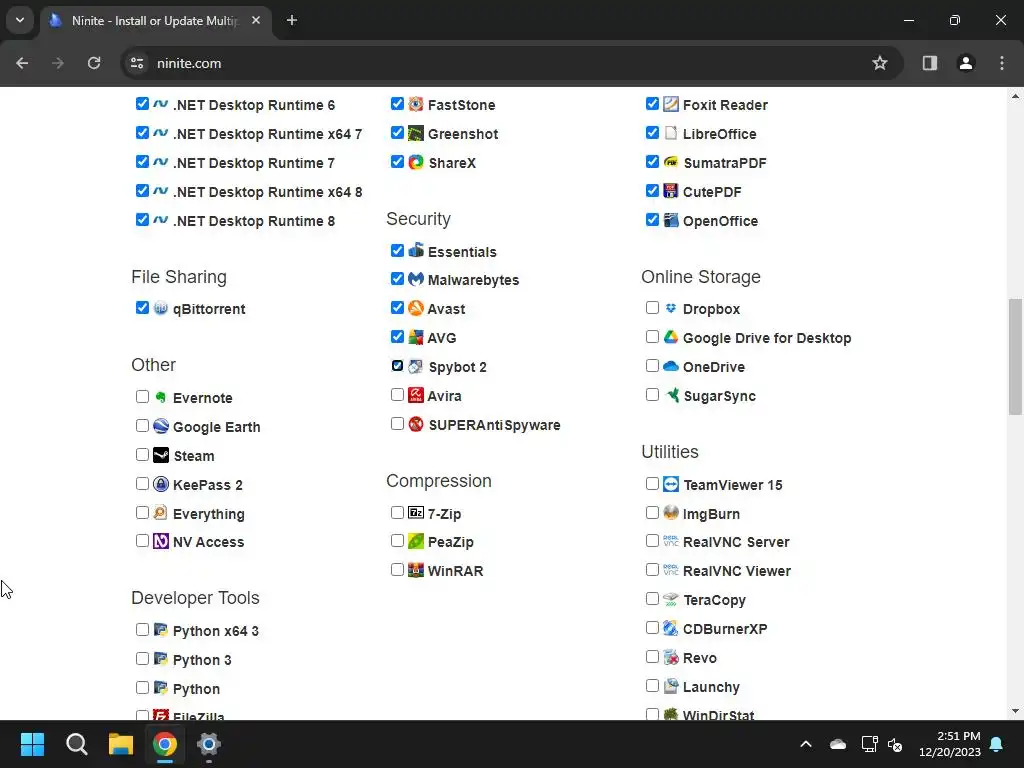Viewport: 1024px width, 768px height.
Task: Click the page vertical scrollbar thumb
Action: [x=1015, y=357]
